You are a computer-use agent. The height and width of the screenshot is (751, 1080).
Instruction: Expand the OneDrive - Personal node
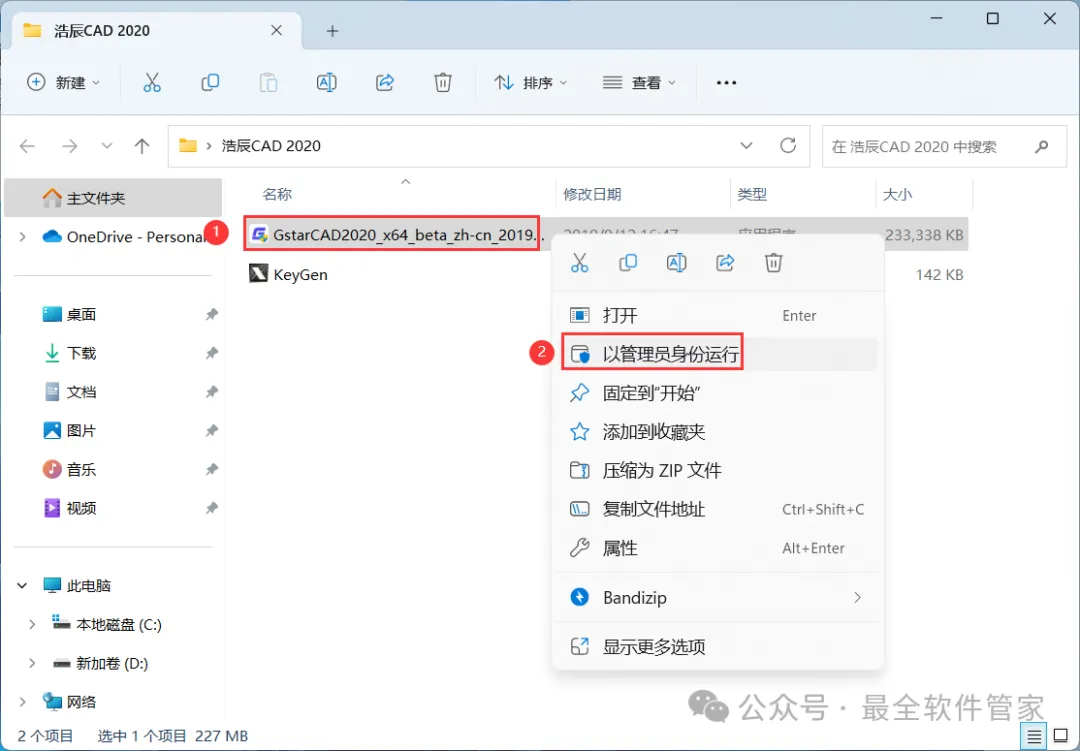point(23,237)
